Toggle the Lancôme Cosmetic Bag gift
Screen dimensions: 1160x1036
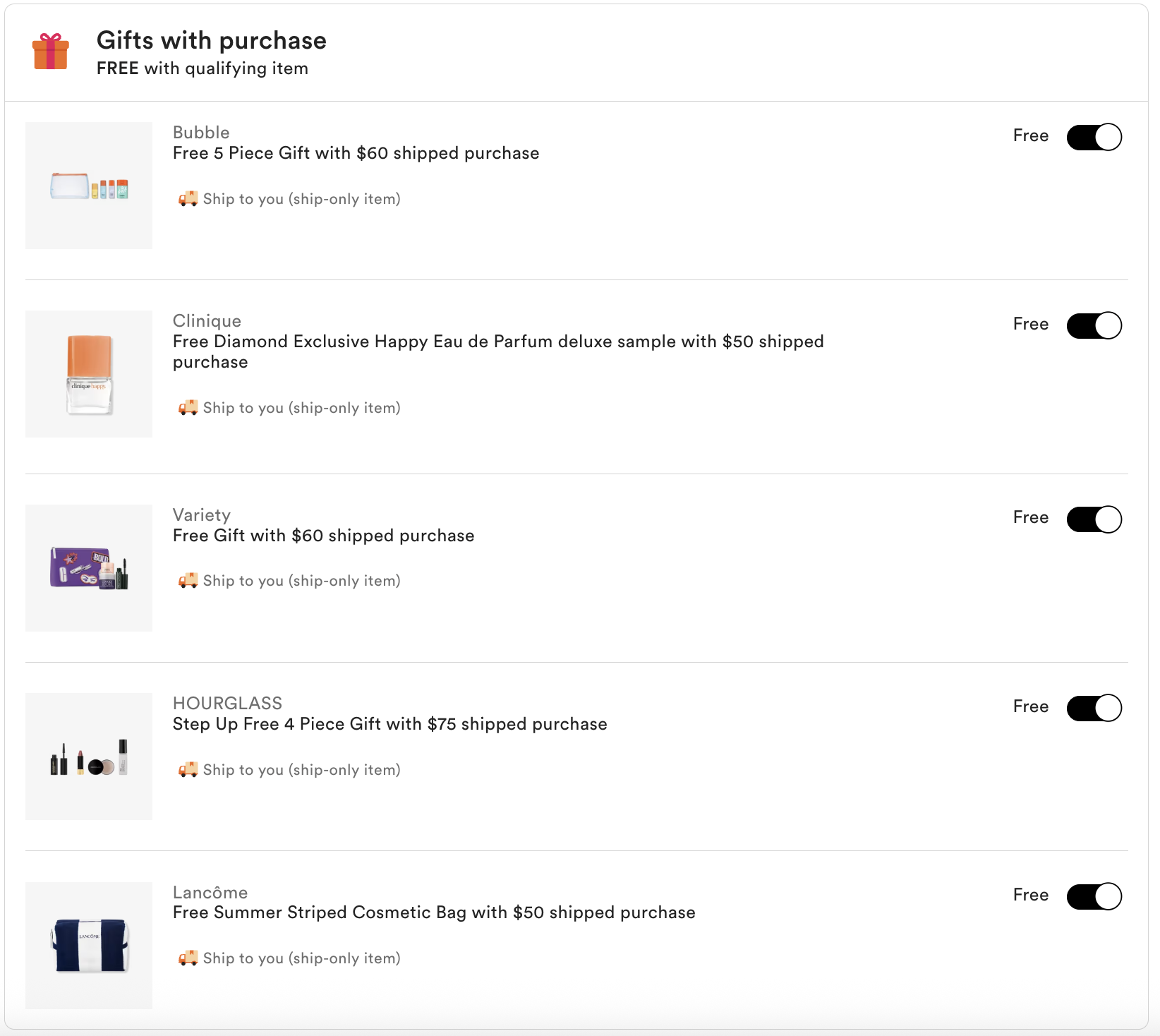point(1094,896)
